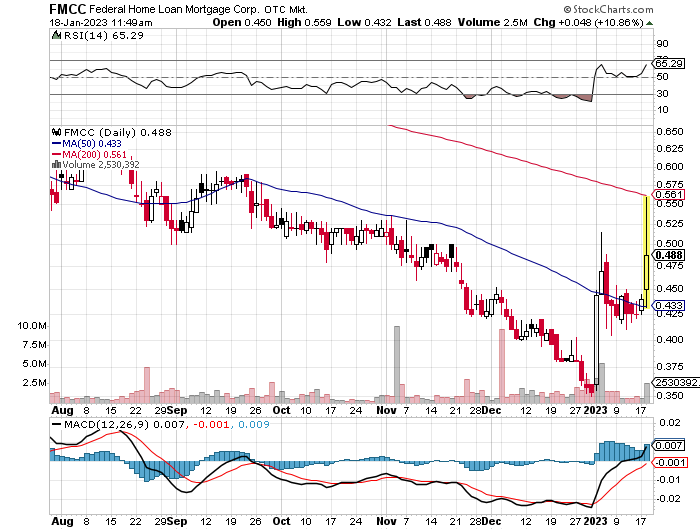Click the FMCC ticker symbol title
Screen dimensions: 700x530
pos(67,9)
